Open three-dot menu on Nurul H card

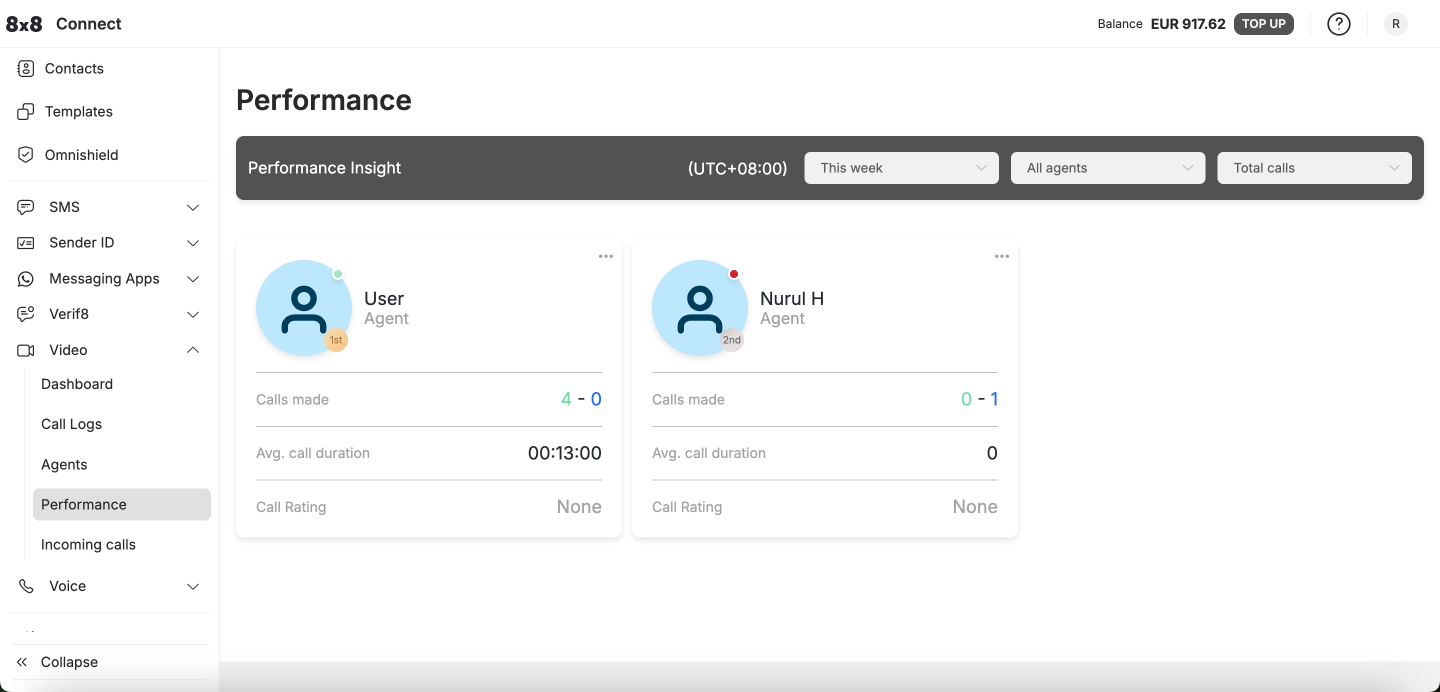pos(1002,257)
